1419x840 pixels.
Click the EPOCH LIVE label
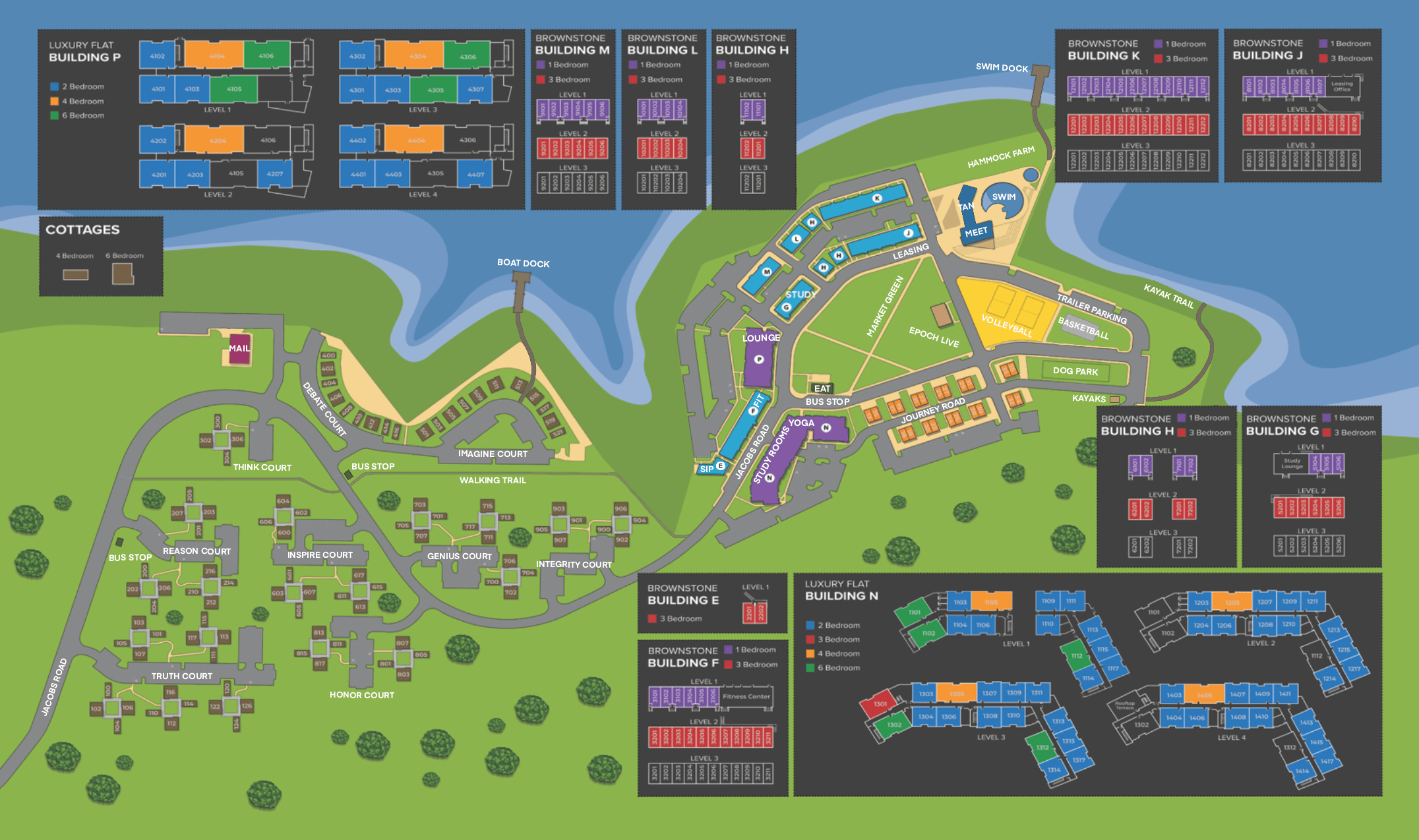(934, 337)
